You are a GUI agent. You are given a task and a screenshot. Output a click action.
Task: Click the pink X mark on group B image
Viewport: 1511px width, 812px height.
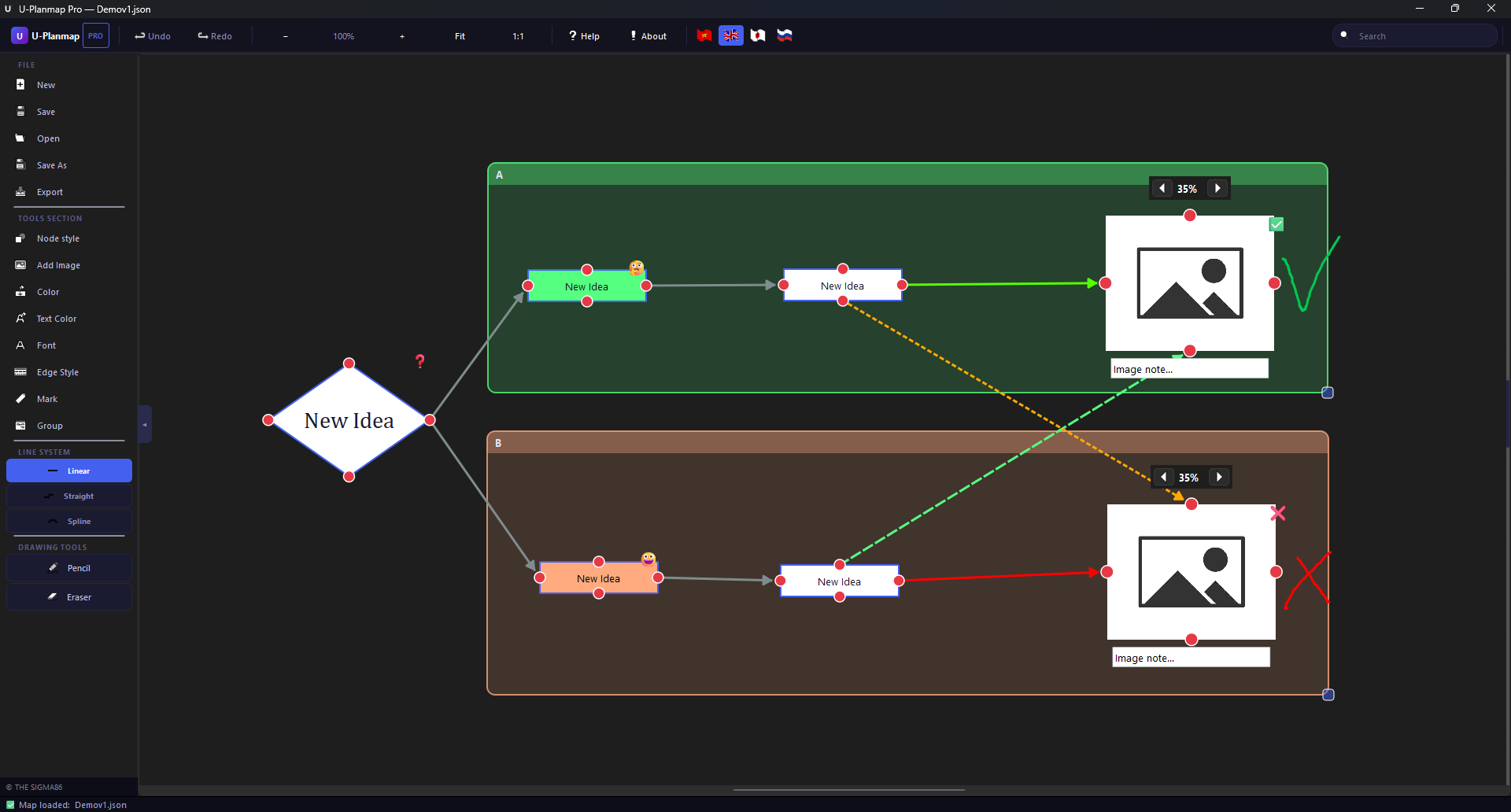(x=1278, y=513)
